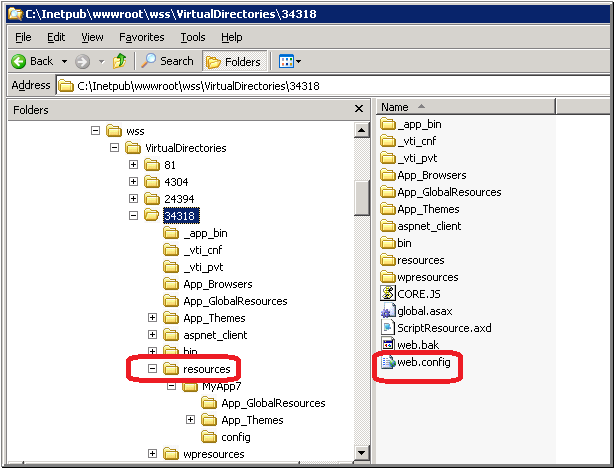Expand App_Themes under 34318 in tree

[x=152, y=318]
